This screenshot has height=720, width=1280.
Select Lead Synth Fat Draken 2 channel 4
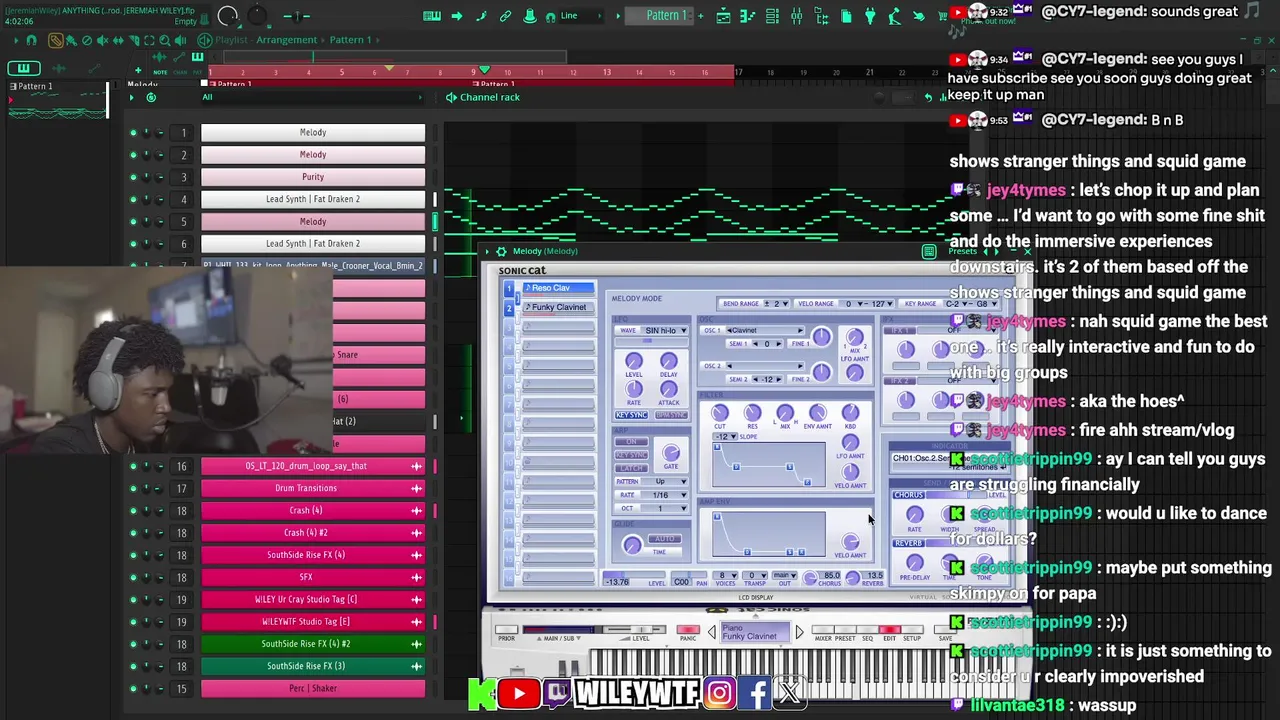click(313, 199)
